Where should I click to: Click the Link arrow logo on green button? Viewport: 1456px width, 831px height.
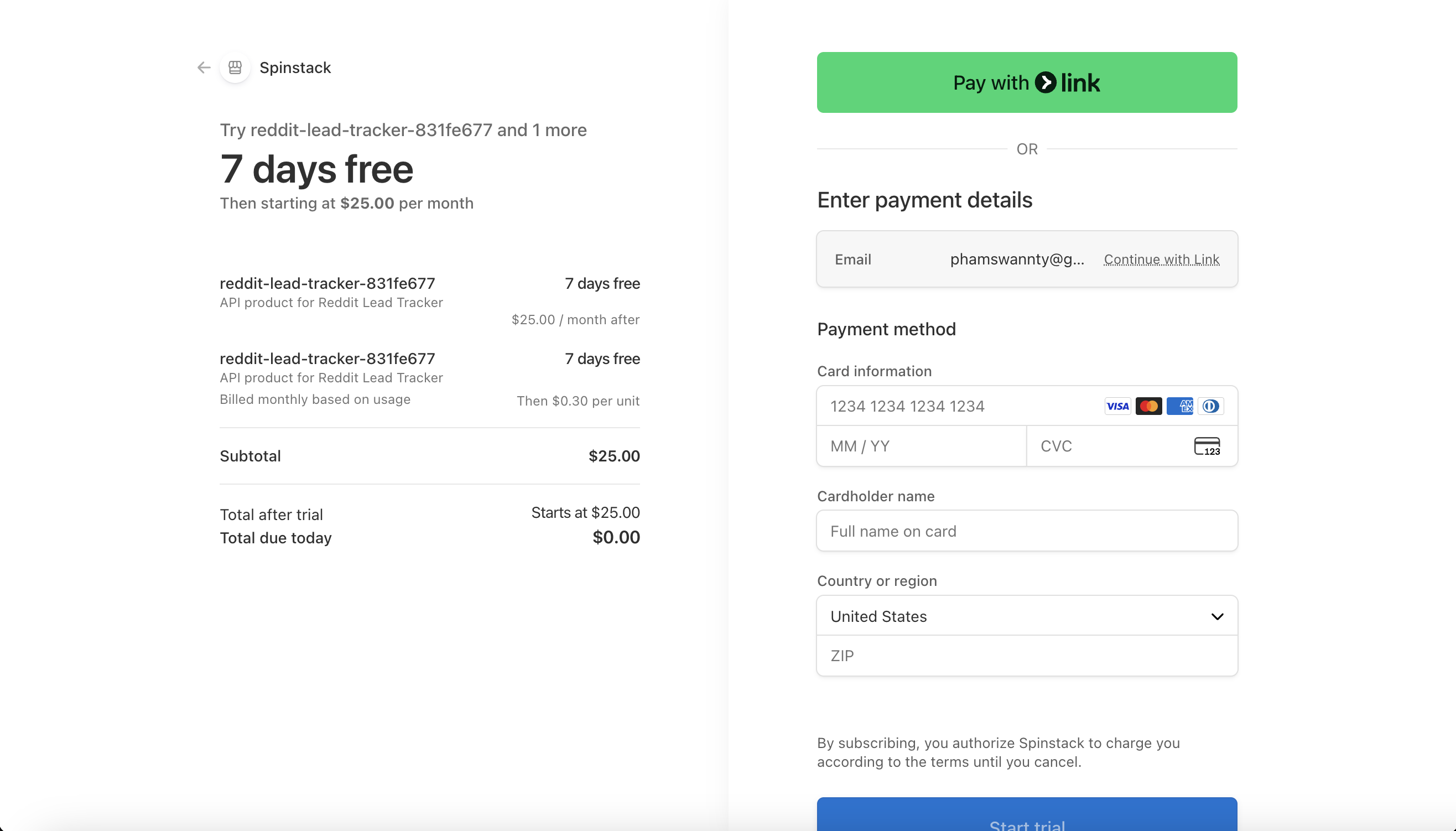[1045, 82]
